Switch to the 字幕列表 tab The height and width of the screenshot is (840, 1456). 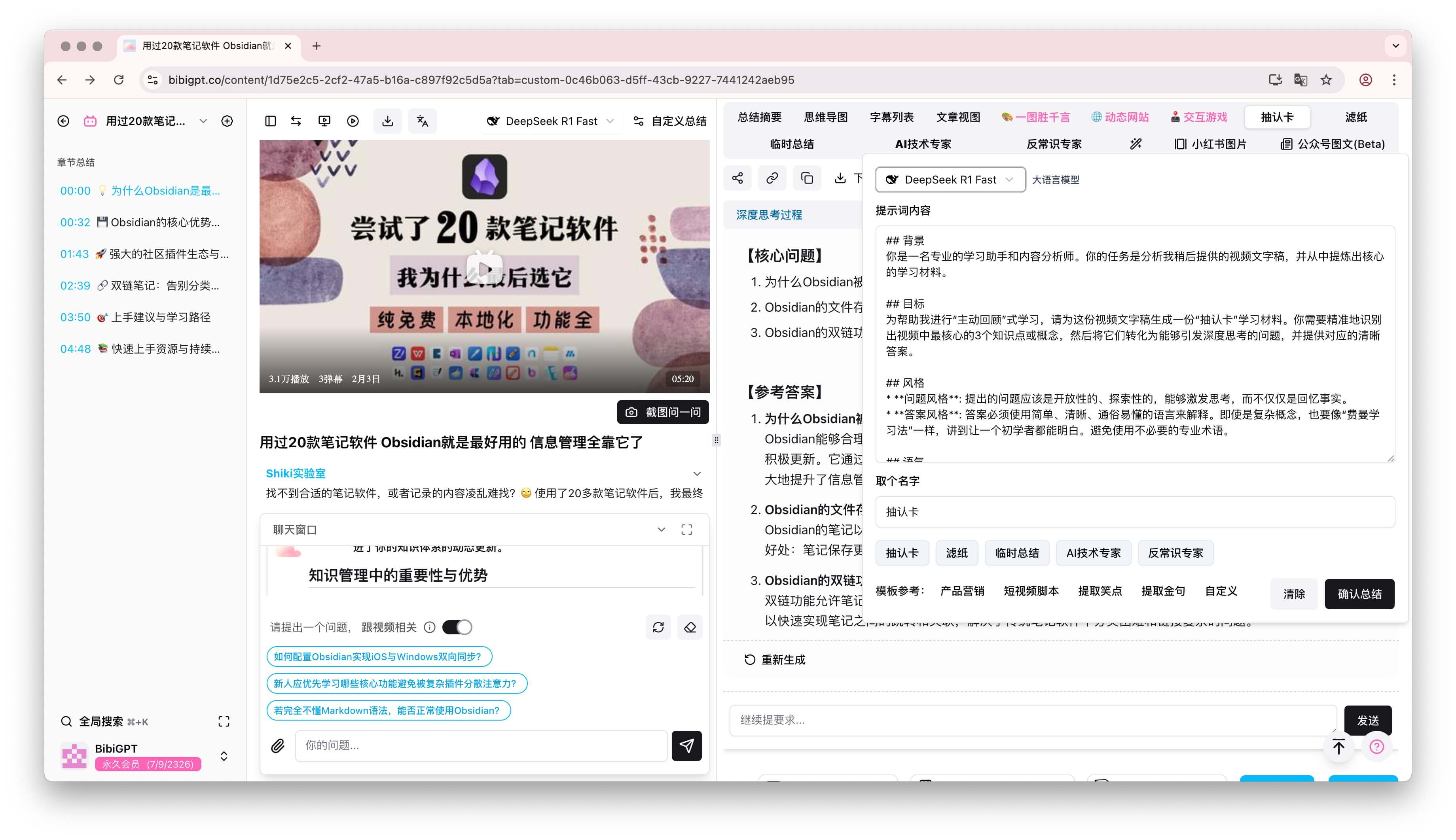pyautogui.click(x=892, y=117)
